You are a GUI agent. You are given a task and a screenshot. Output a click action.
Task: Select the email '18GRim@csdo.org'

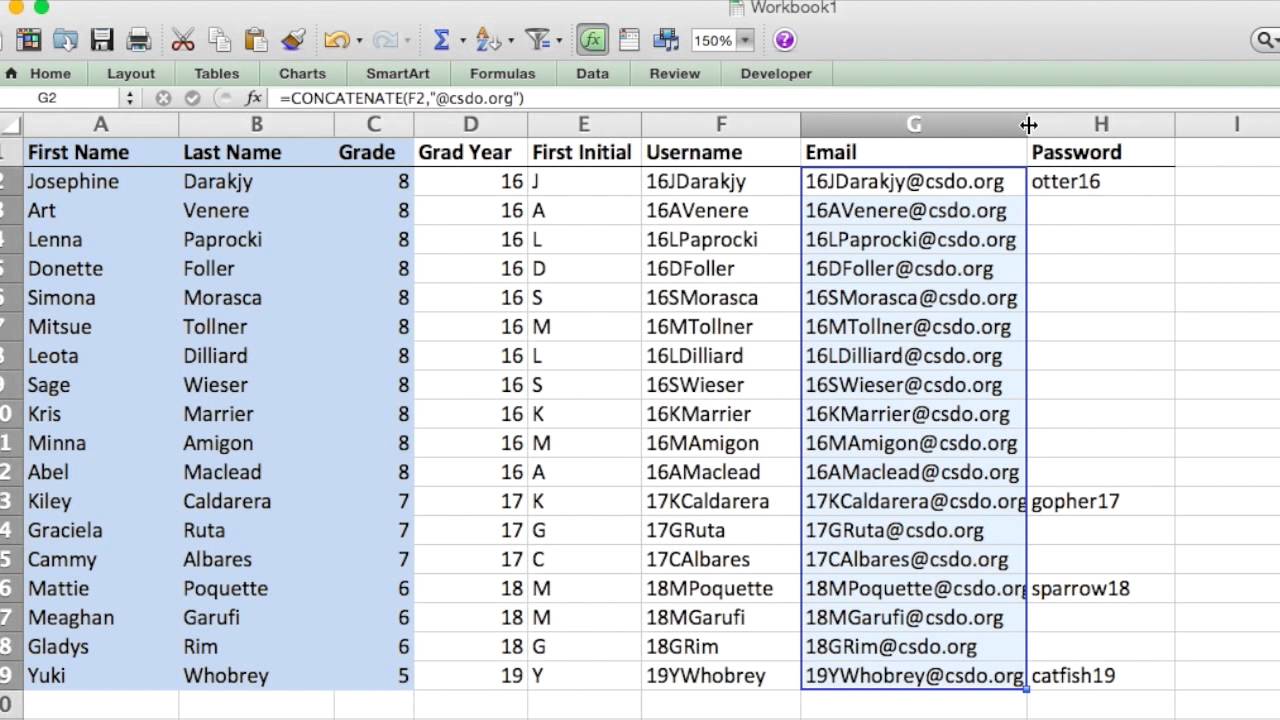914,646
